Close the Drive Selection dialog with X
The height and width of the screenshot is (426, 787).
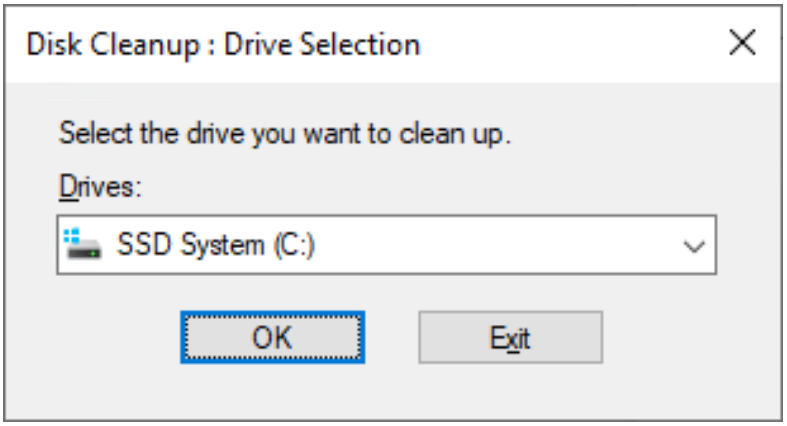(x=741, y=43)
